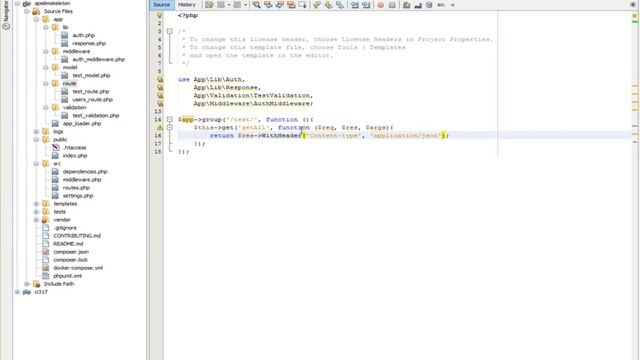Select test_validation.php file
640x360 pixels.
point(96,116)
